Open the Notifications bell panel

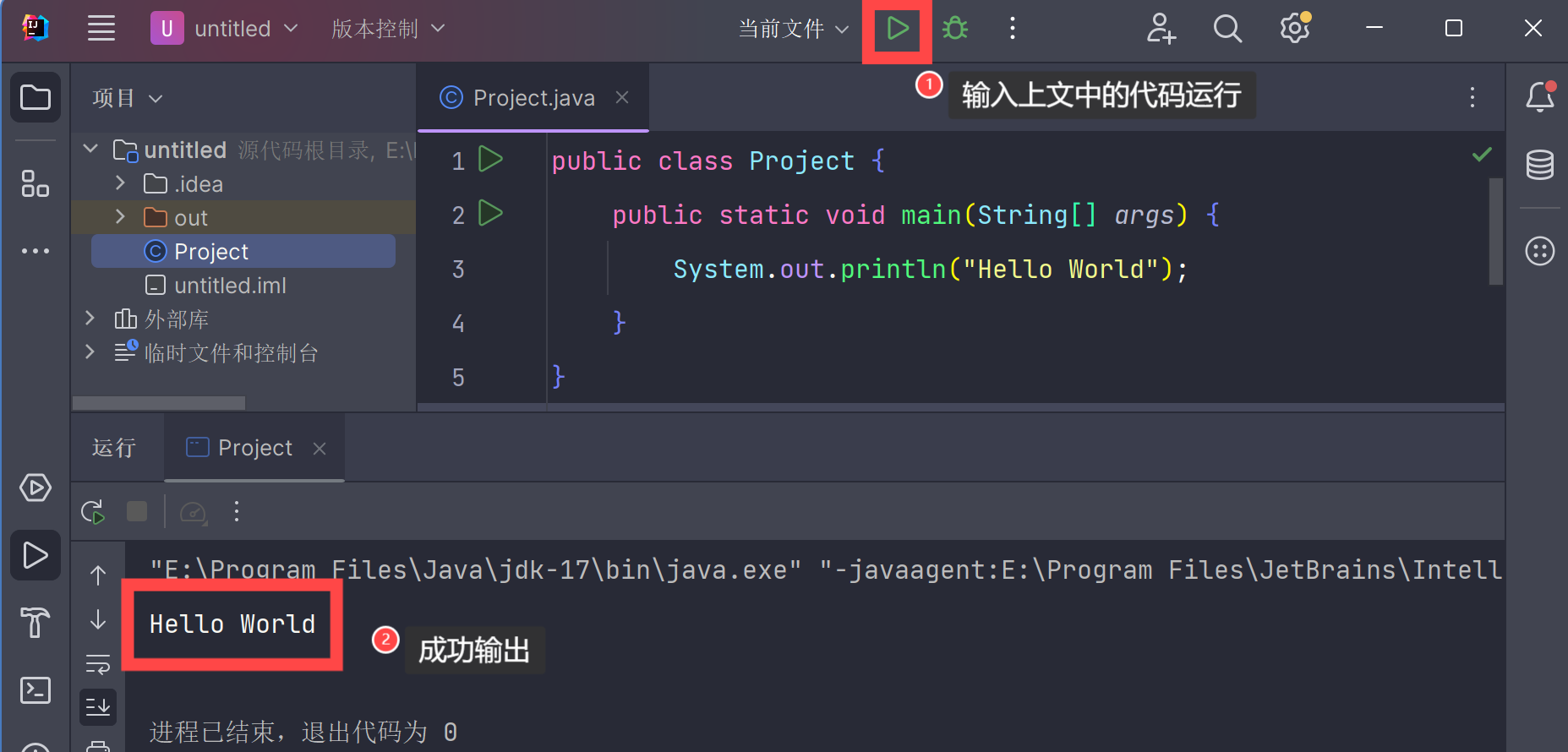(x=1539, y=97)
